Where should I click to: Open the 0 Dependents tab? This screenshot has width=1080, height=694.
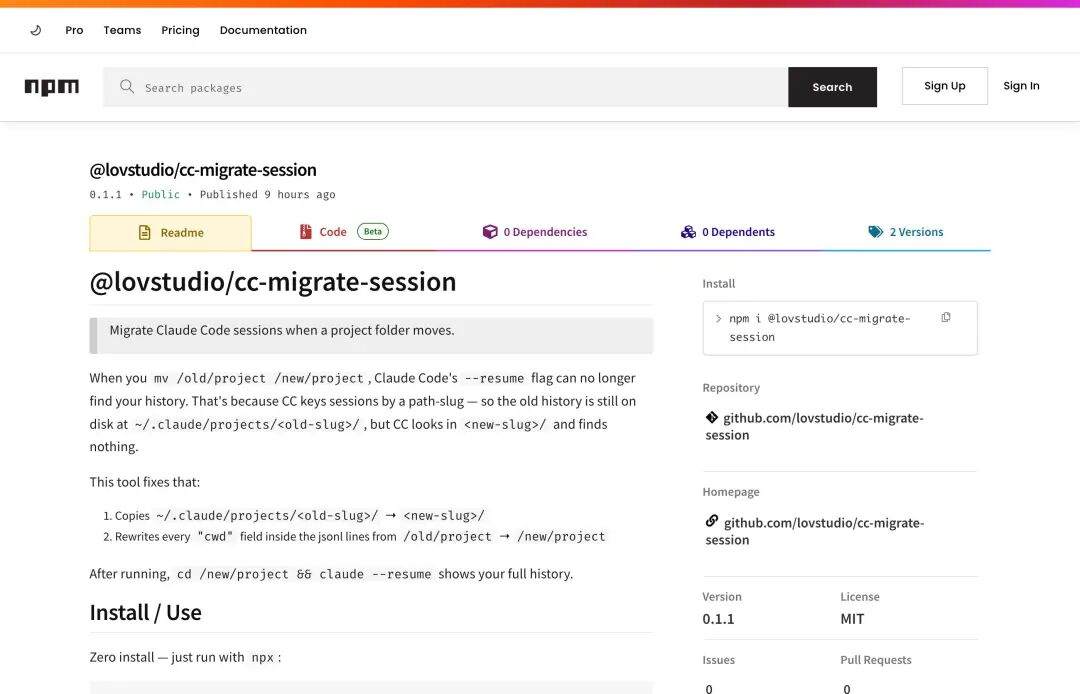tap(727, 232)
